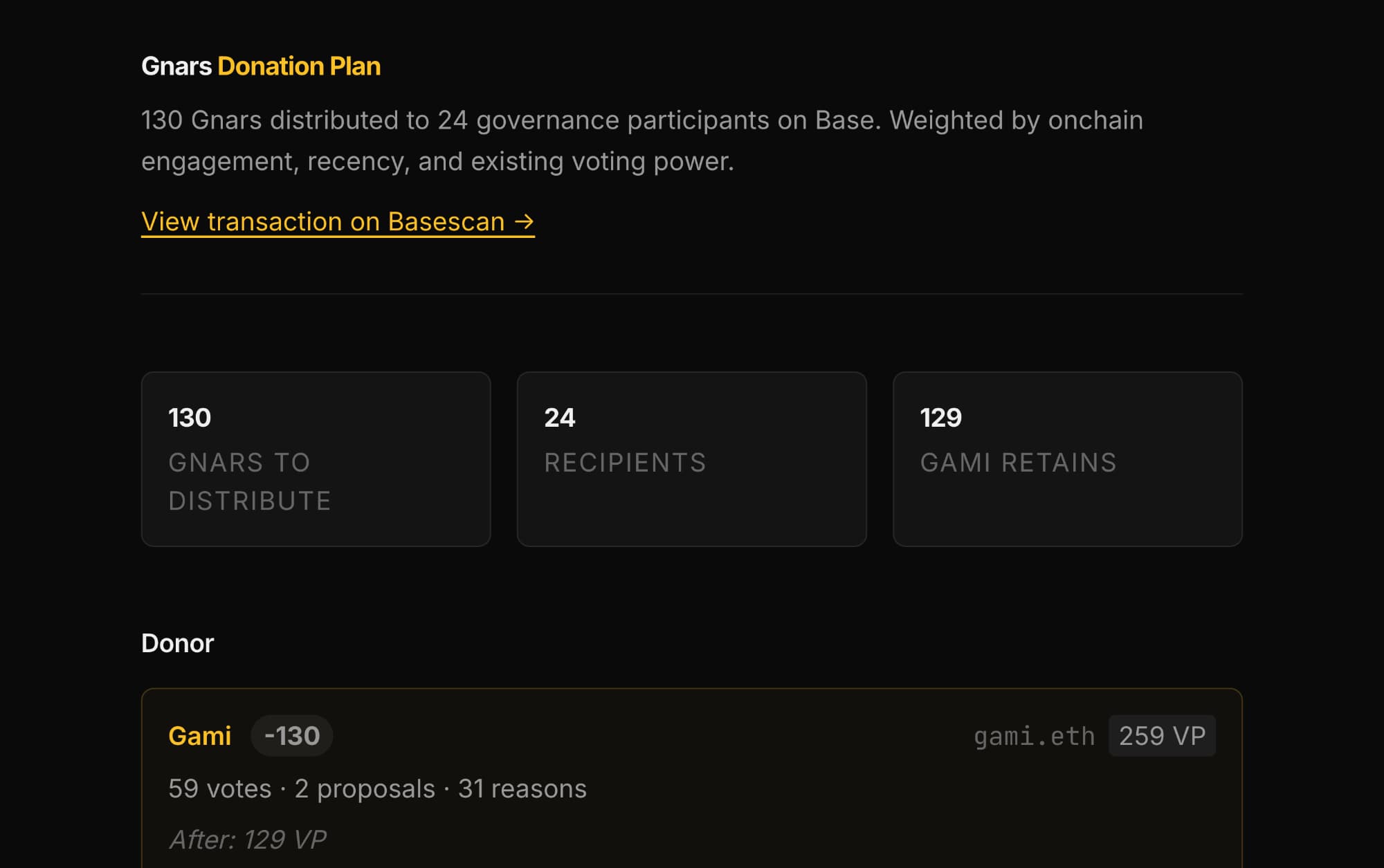Screen dimensions: 1384x868
Task: Click the distribution description paragraph
Action: pyautogui.click(x=641, y=140)
